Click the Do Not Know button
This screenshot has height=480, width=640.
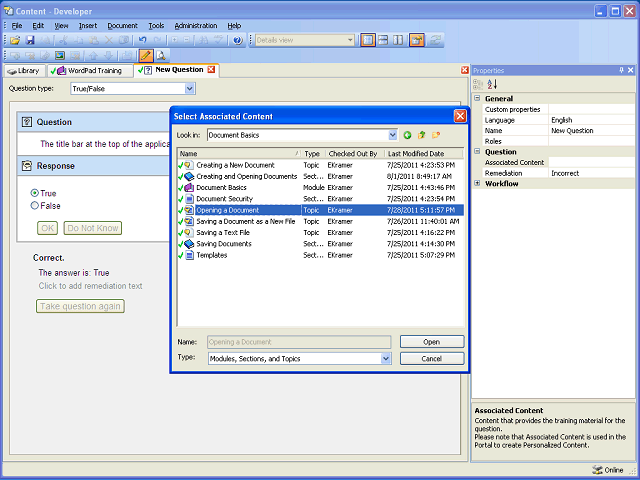(x=93, y=228)
